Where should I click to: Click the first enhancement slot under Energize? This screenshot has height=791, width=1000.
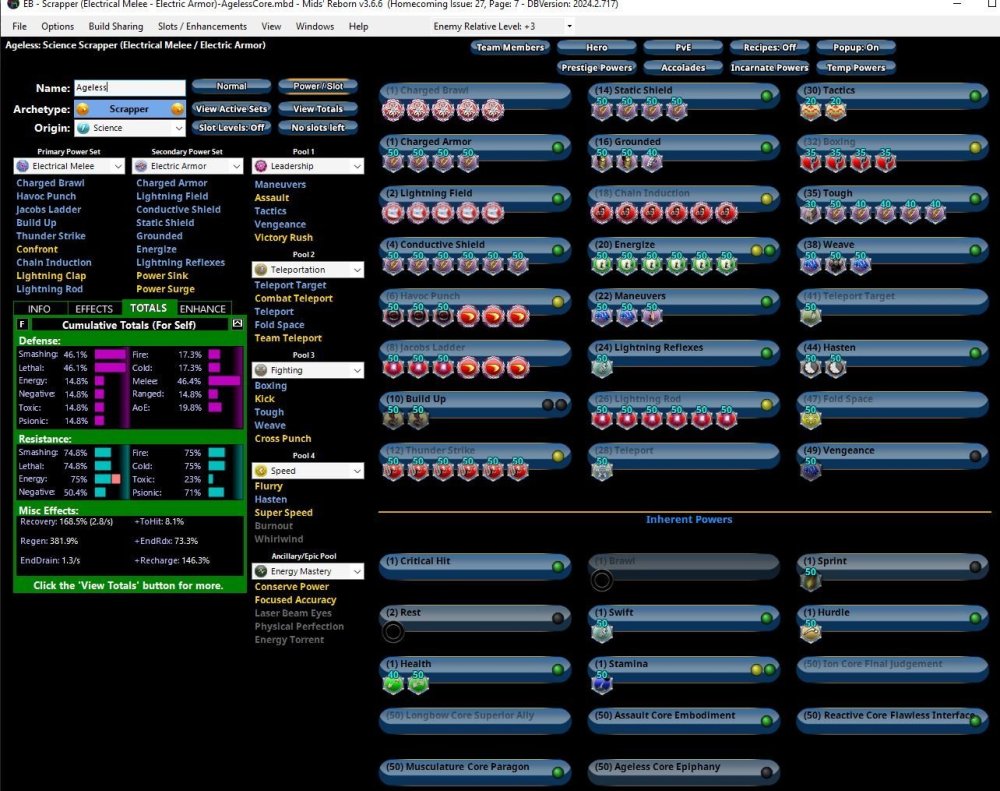tap(601, 264)
